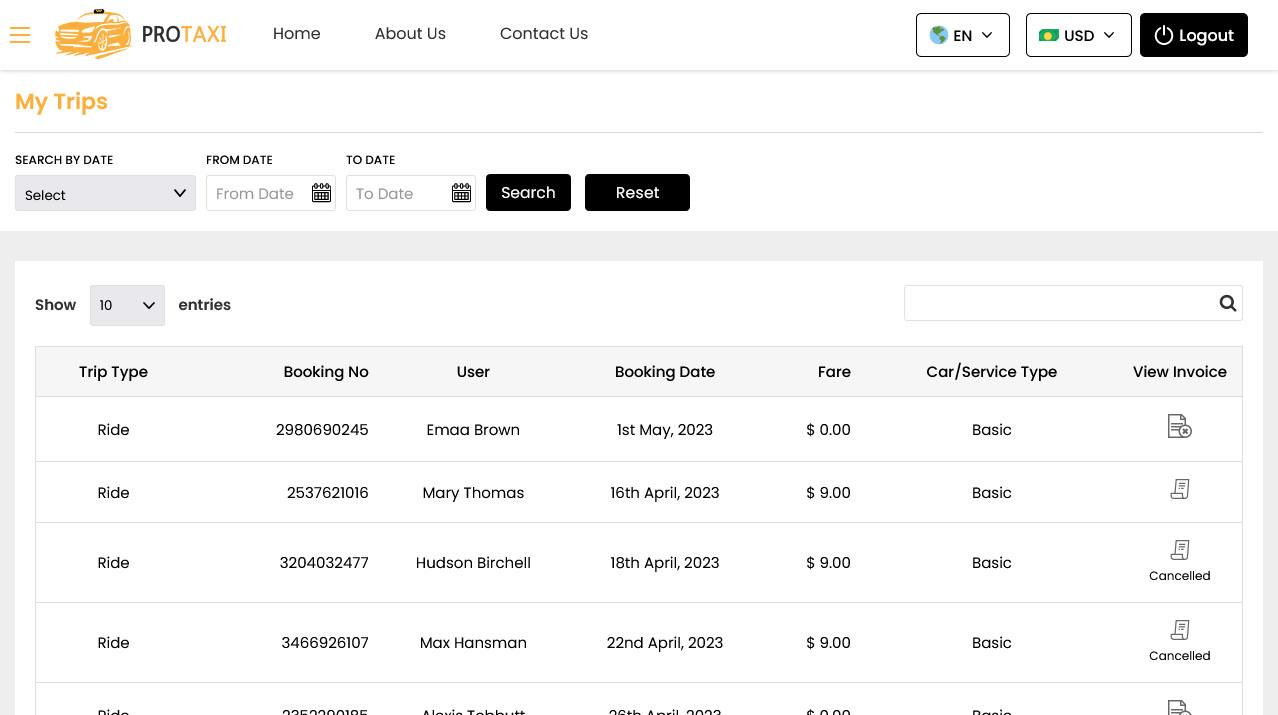Select booking number 3204032477

324,563
